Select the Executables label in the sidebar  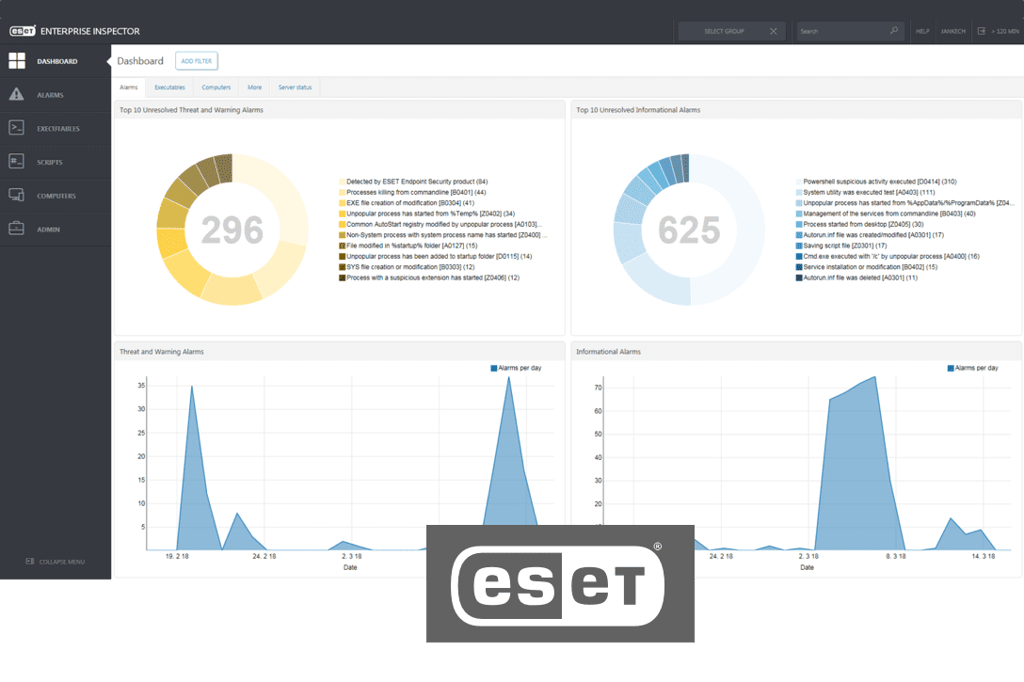58,129
